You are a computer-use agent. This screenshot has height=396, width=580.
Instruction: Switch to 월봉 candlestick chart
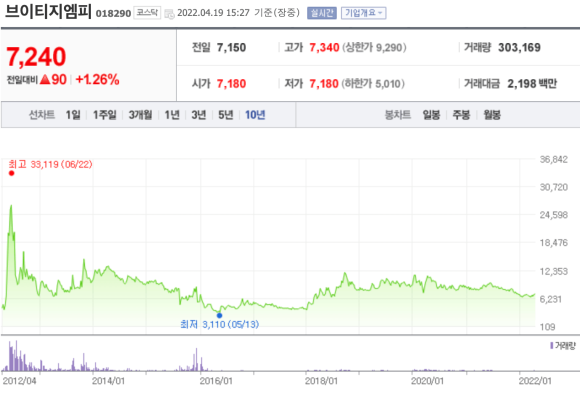492,115
